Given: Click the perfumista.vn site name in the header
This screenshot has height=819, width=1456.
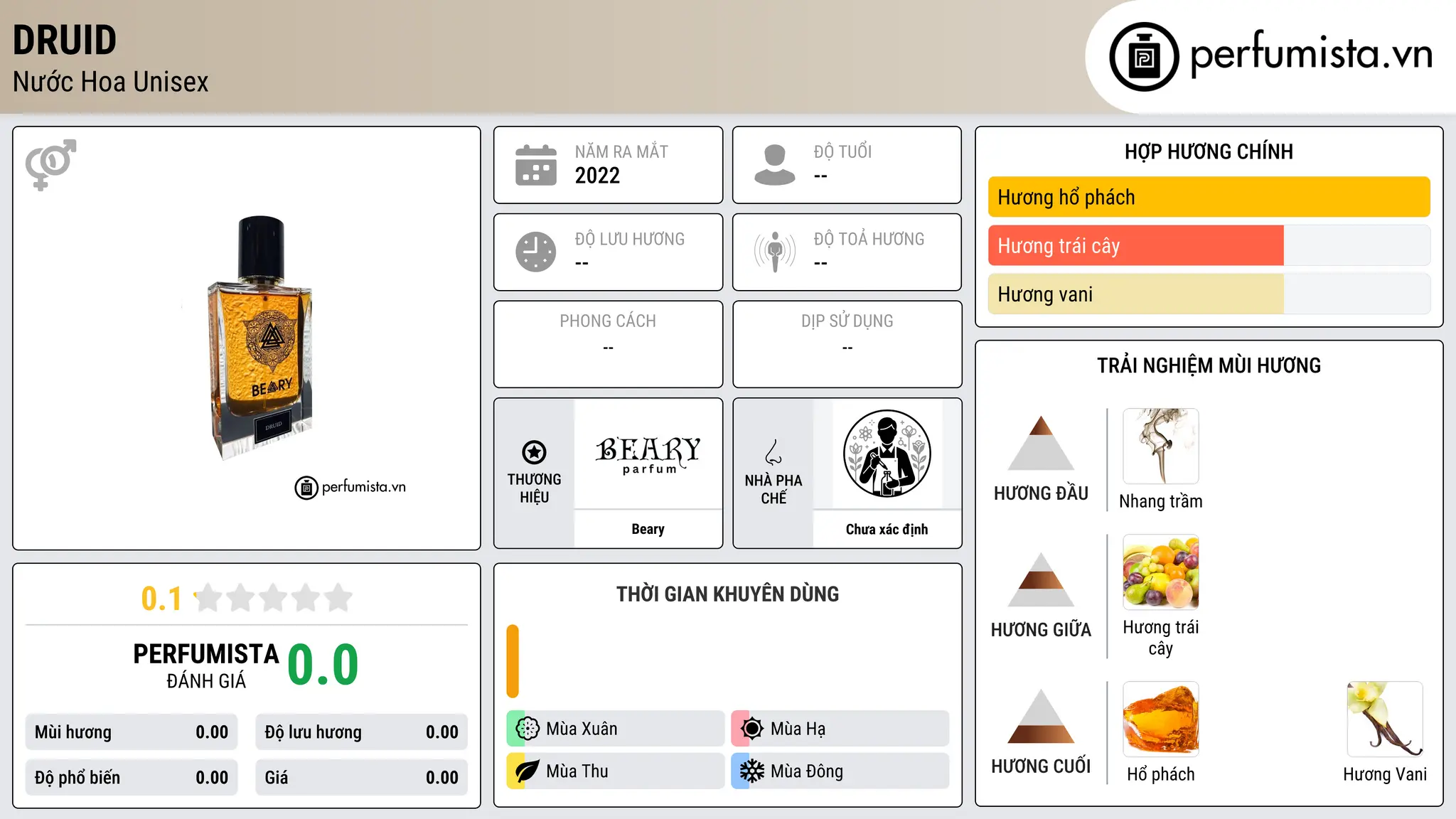Looking at the screenshot, I should [x=1311, y=54].
